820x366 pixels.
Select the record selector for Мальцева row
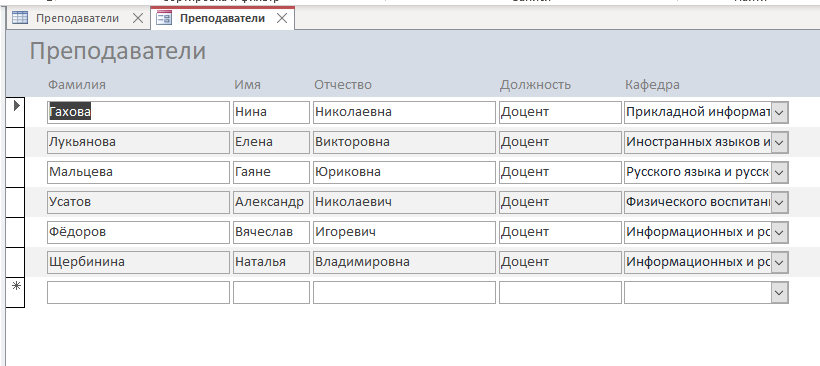point(15,172)
